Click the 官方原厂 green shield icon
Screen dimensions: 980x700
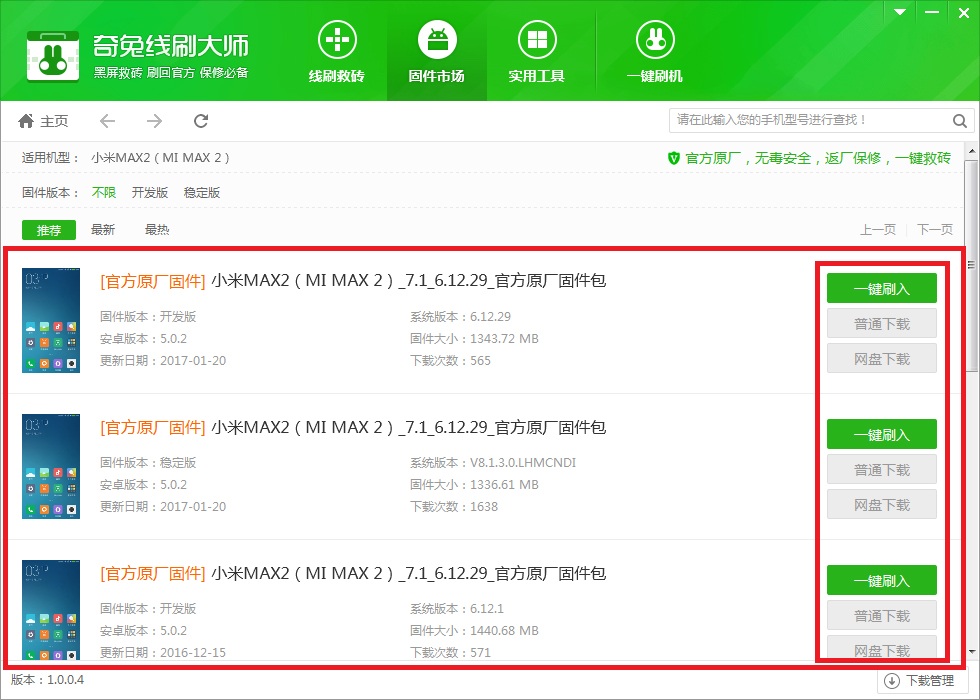[x=674, y=158]
